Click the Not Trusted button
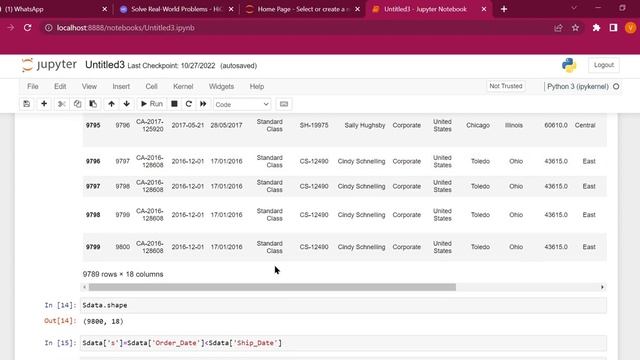Viewport: 640px width, 360px height. (x=506, y=86)
